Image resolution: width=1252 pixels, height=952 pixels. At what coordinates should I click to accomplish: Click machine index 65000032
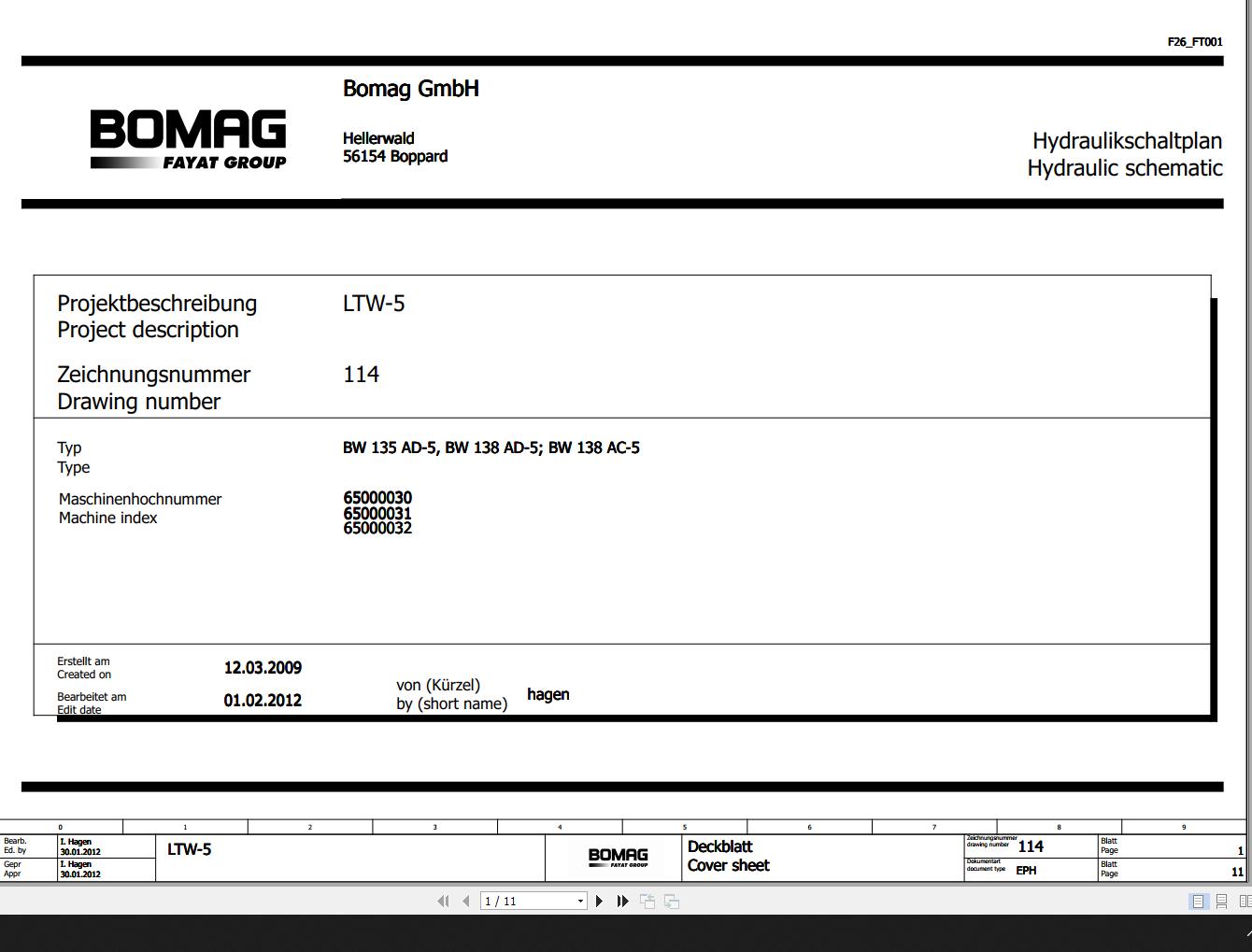377,528
